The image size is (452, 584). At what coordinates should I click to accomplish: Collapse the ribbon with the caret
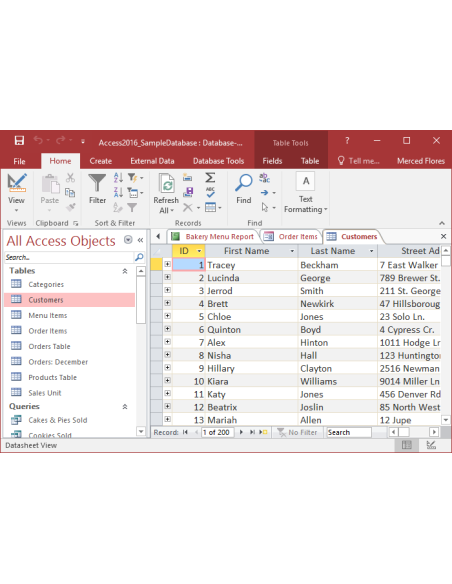point(442,223)
